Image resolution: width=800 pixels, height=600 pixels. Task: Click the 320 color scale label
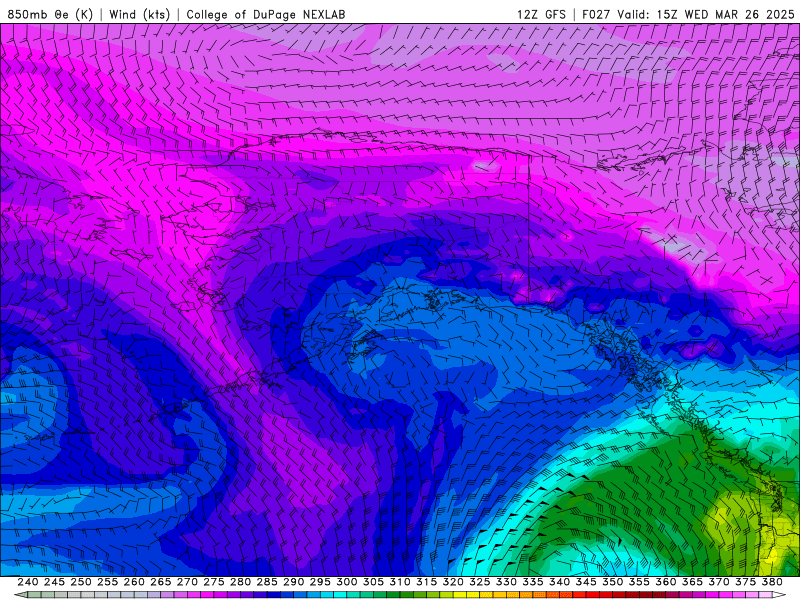(453, 582)
